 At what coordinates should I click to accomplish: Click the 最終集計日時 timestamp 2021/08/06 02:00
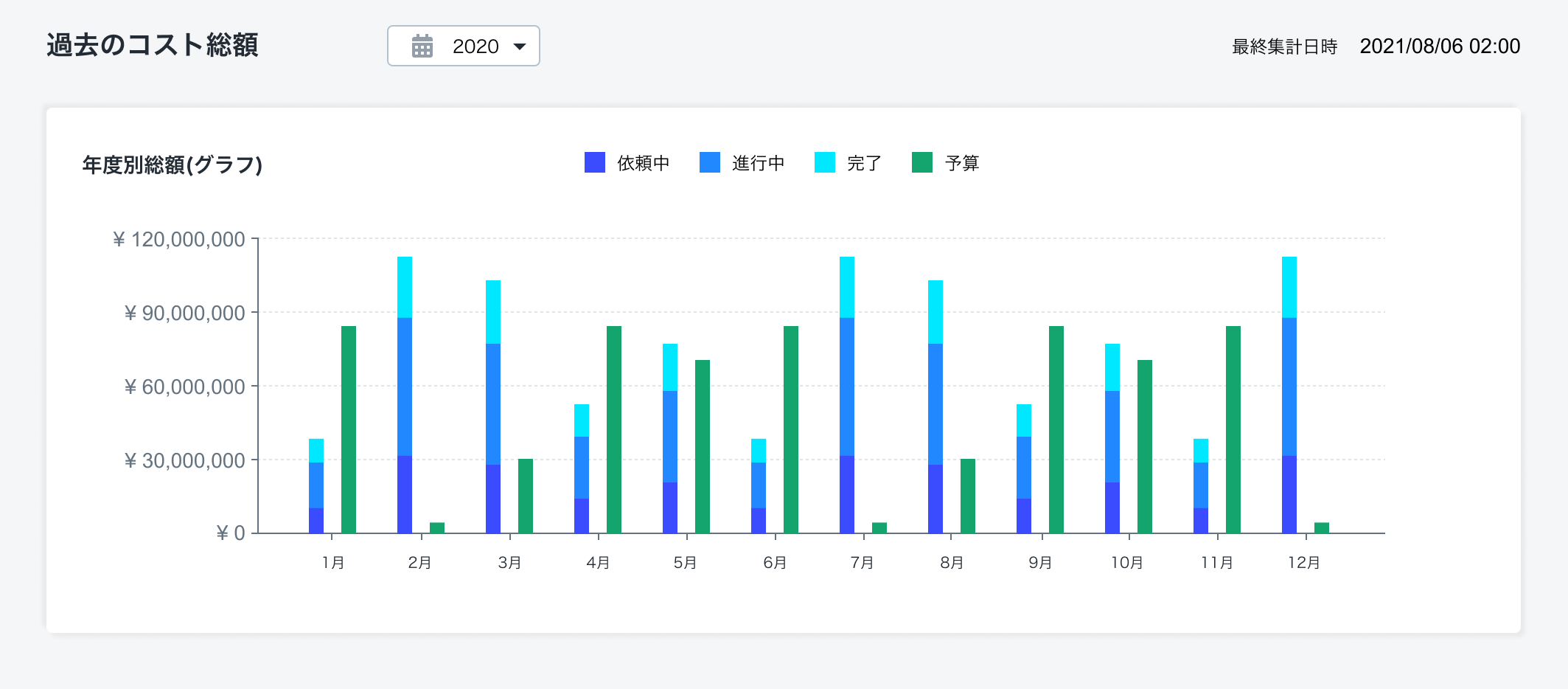(x=1439, y=46)
